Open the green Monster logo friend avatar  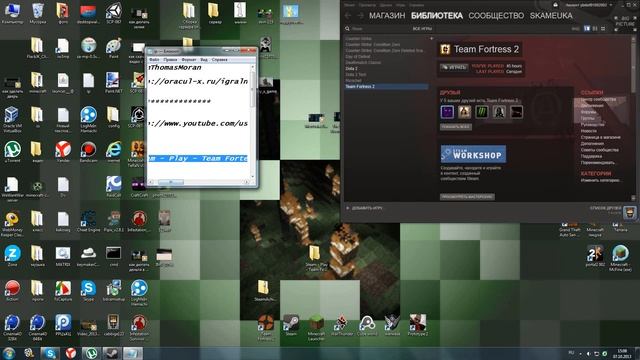(x=482, y=112)
